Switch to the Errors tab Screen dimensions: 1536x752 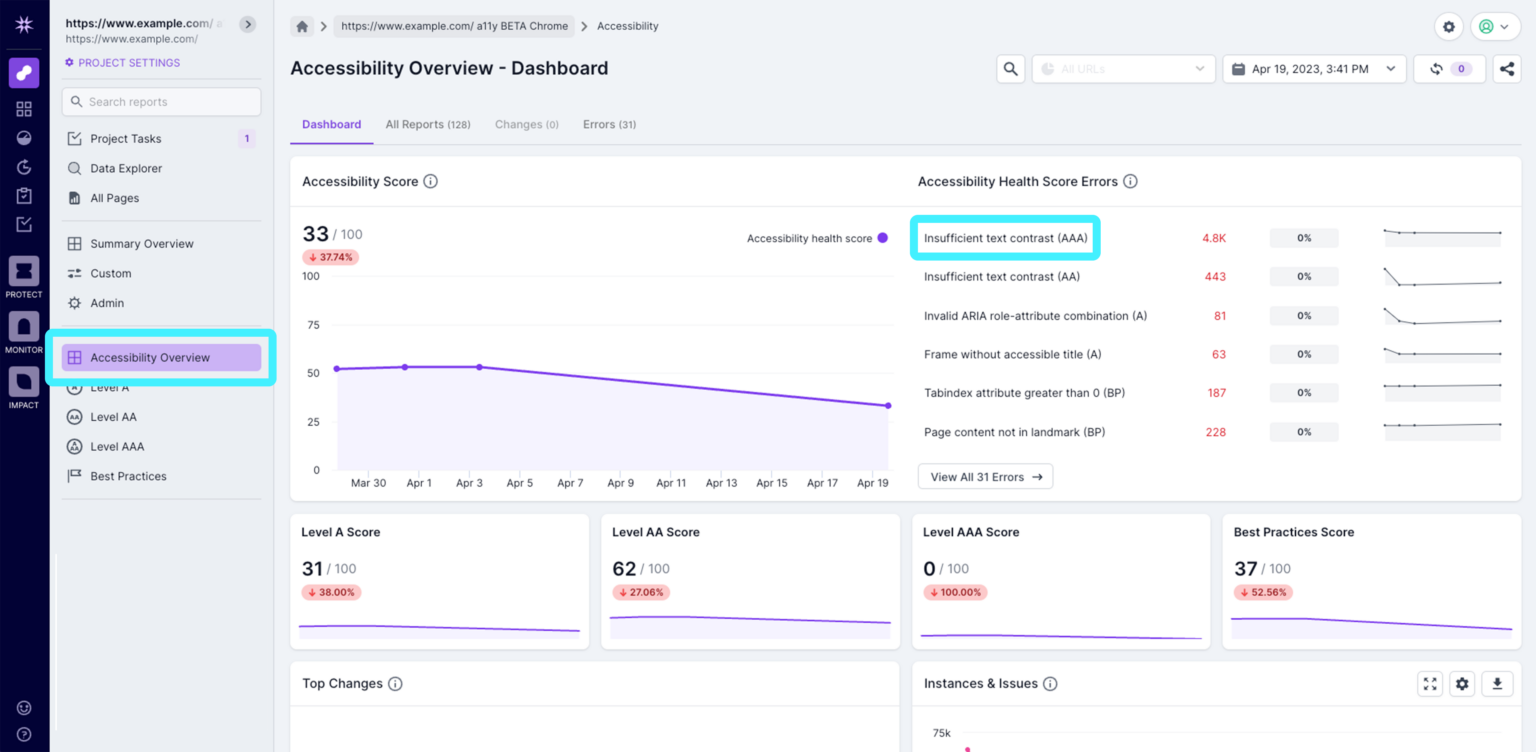pyautogui.click(x=609, y=125)
